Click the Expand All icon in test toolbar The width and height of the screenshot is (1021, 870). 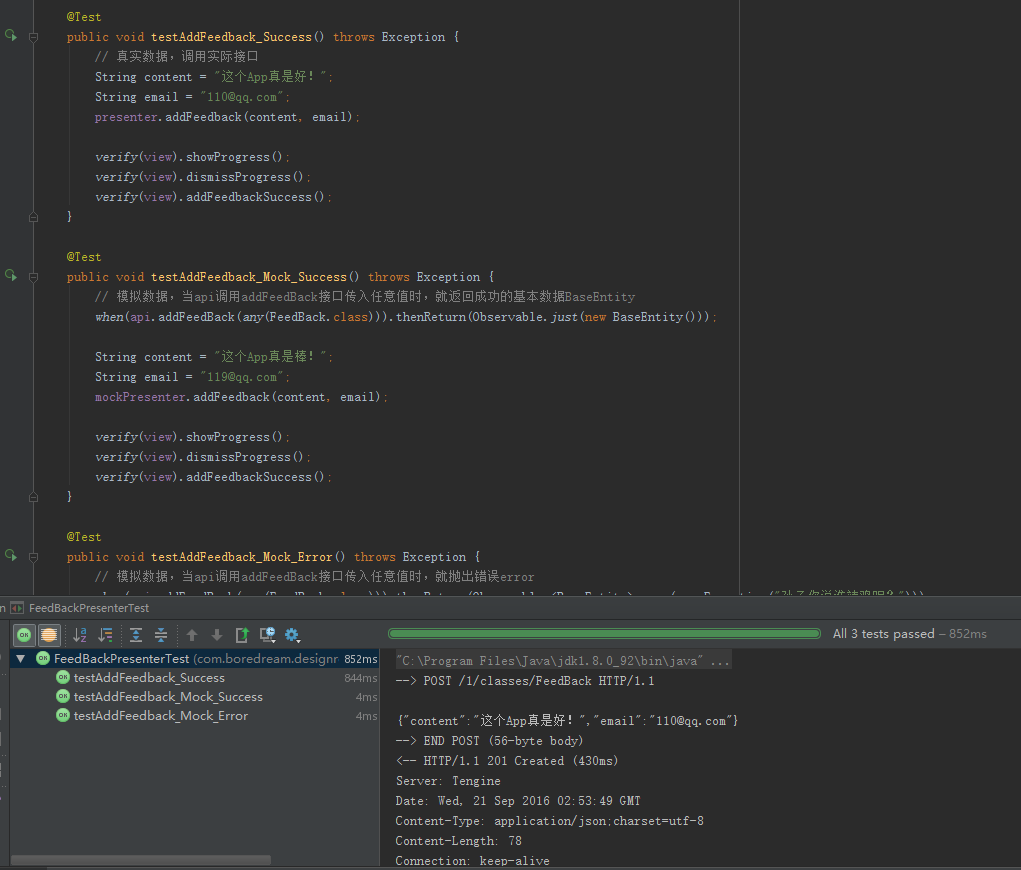[136, 635]
